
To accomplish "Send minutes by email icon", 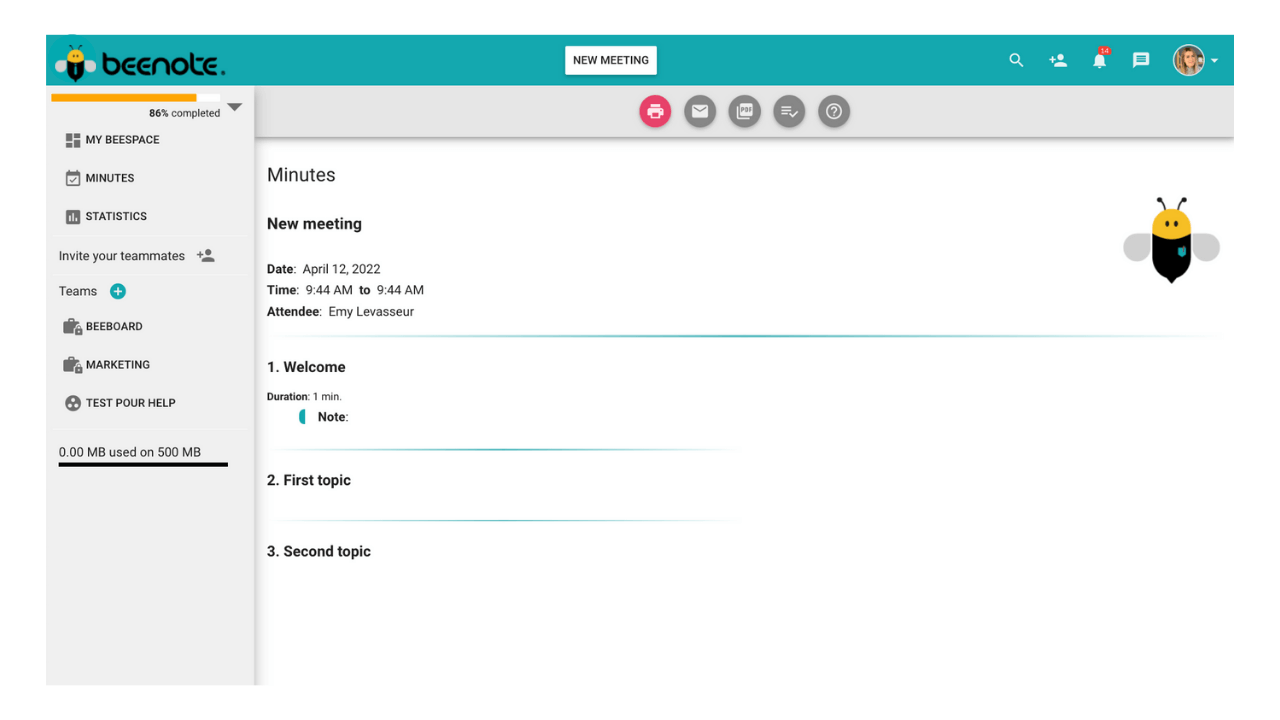I will point(700,112).
